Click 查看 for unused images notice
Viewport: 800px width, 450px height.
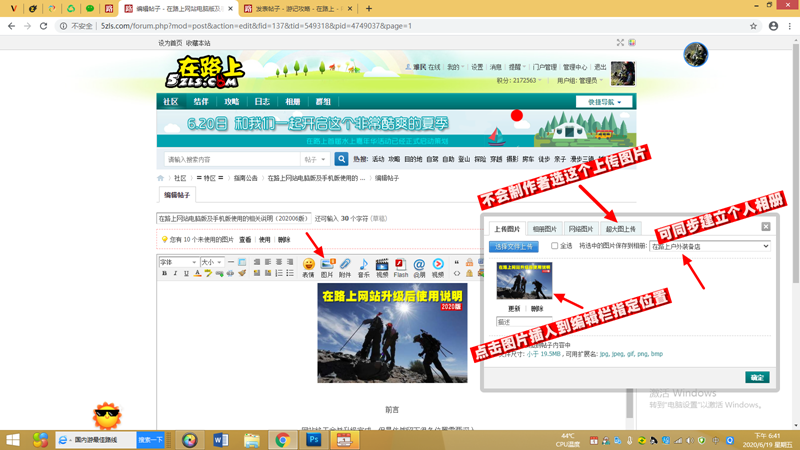[x=245, y=239]
